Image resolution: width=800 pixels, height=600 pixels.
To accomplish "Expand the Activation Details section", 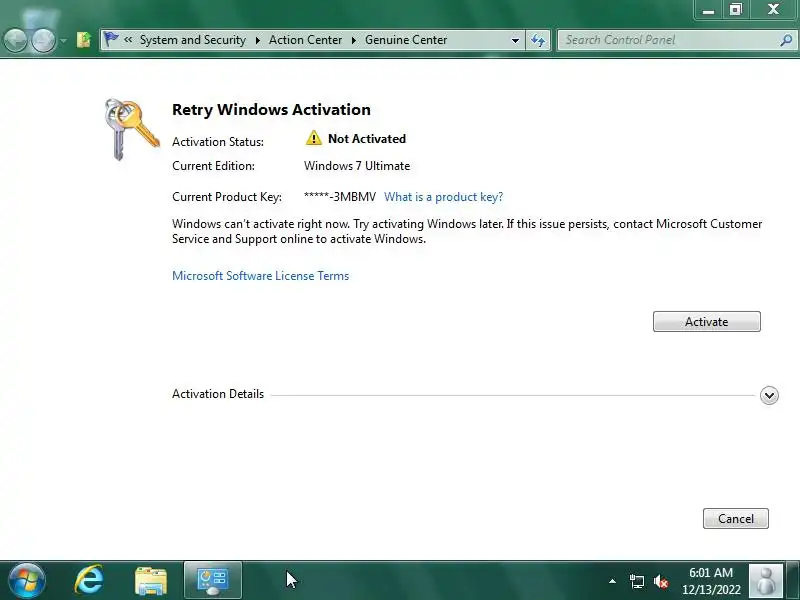I will point(769,395).
